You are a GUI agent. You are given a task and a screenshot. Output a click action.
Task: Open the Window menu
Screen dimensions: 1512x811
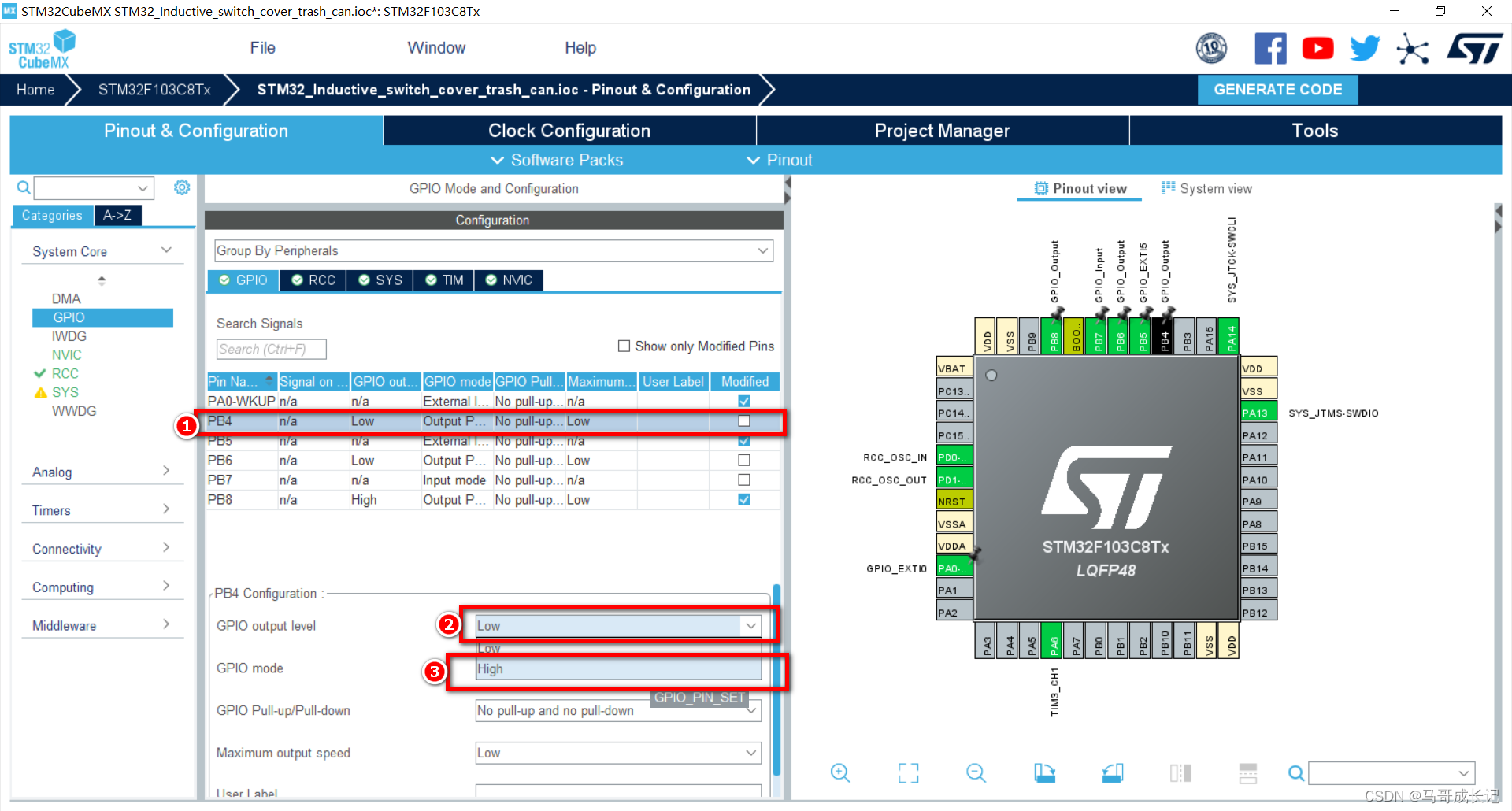pos(436,48)
